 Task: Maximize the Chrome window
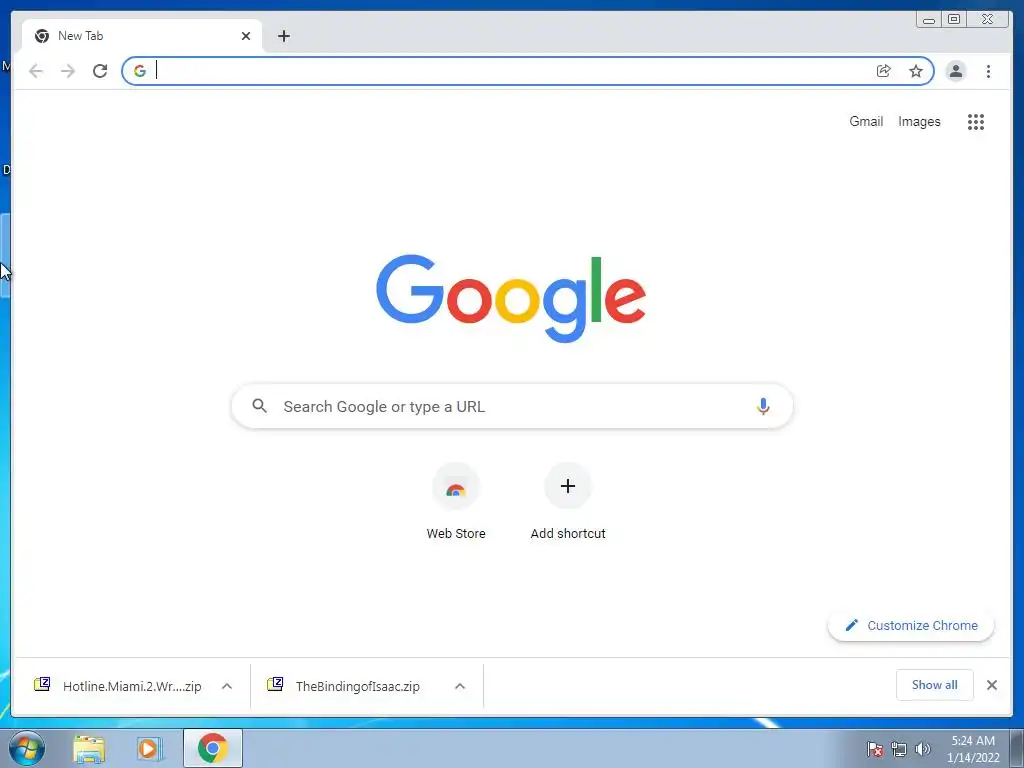point(953,20)
